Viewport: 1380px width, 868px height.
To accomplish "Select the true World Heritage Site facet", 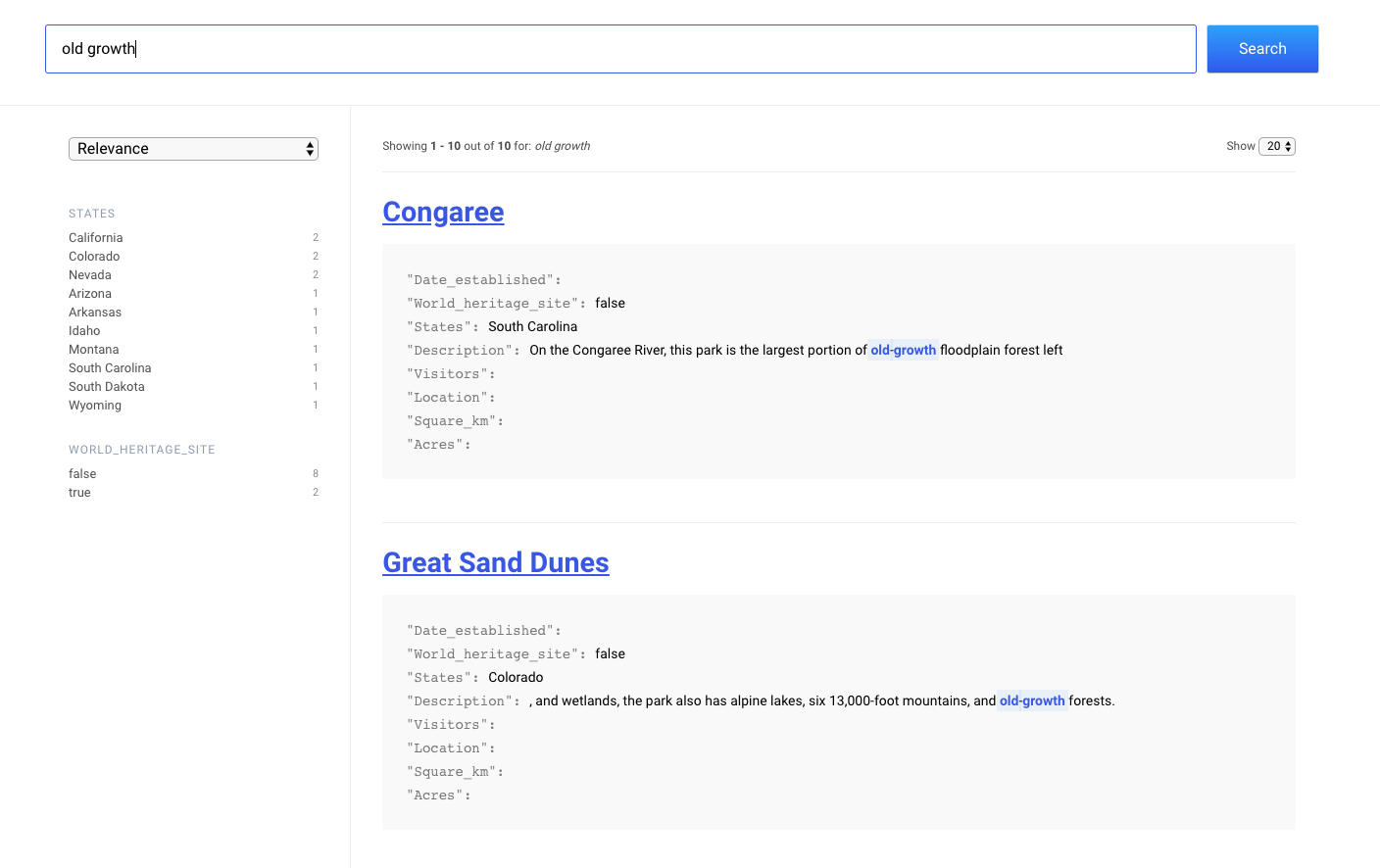I will click(x=79, y=492).
